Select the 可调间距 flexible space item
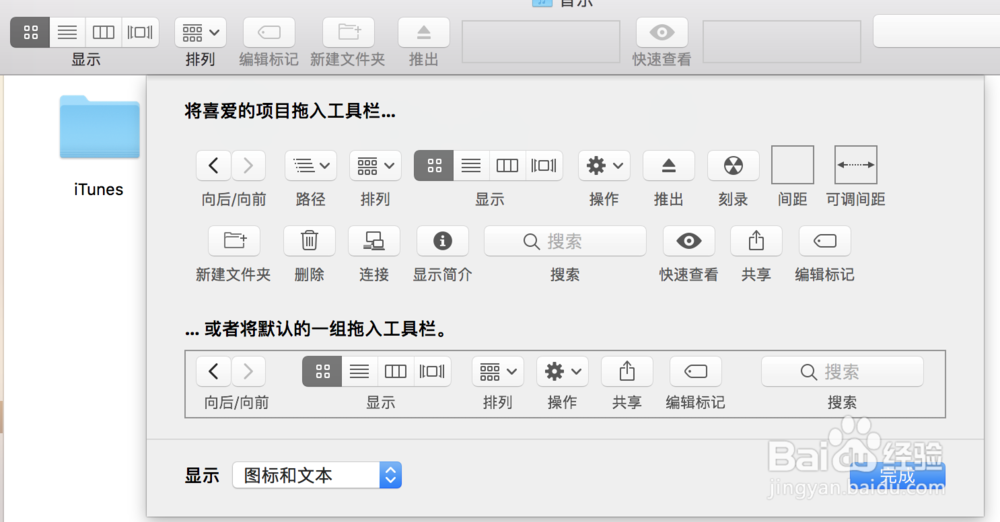The height and width of the screenshot is (522, 1000). point(856,165)
